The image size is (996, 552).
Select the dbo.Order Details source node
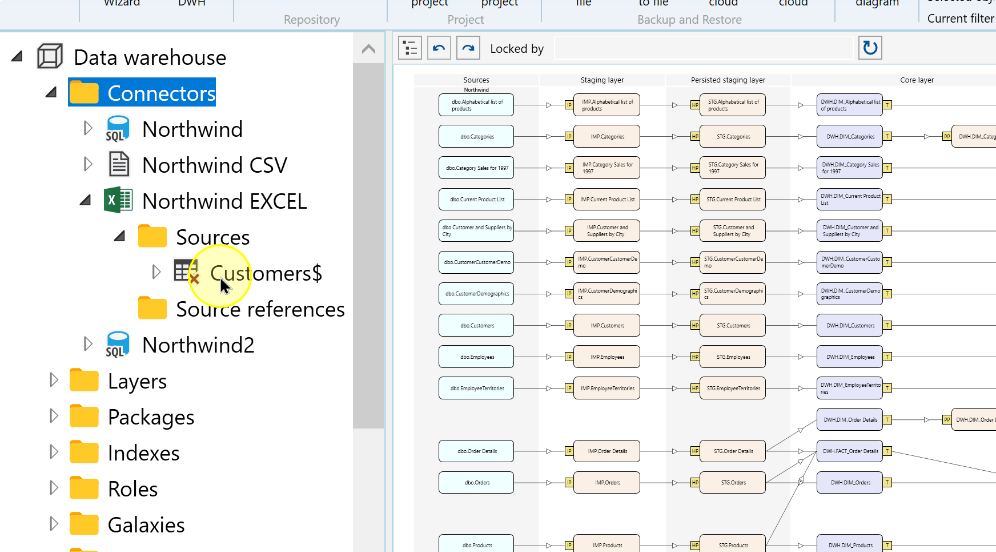click(x=476, y=451)
